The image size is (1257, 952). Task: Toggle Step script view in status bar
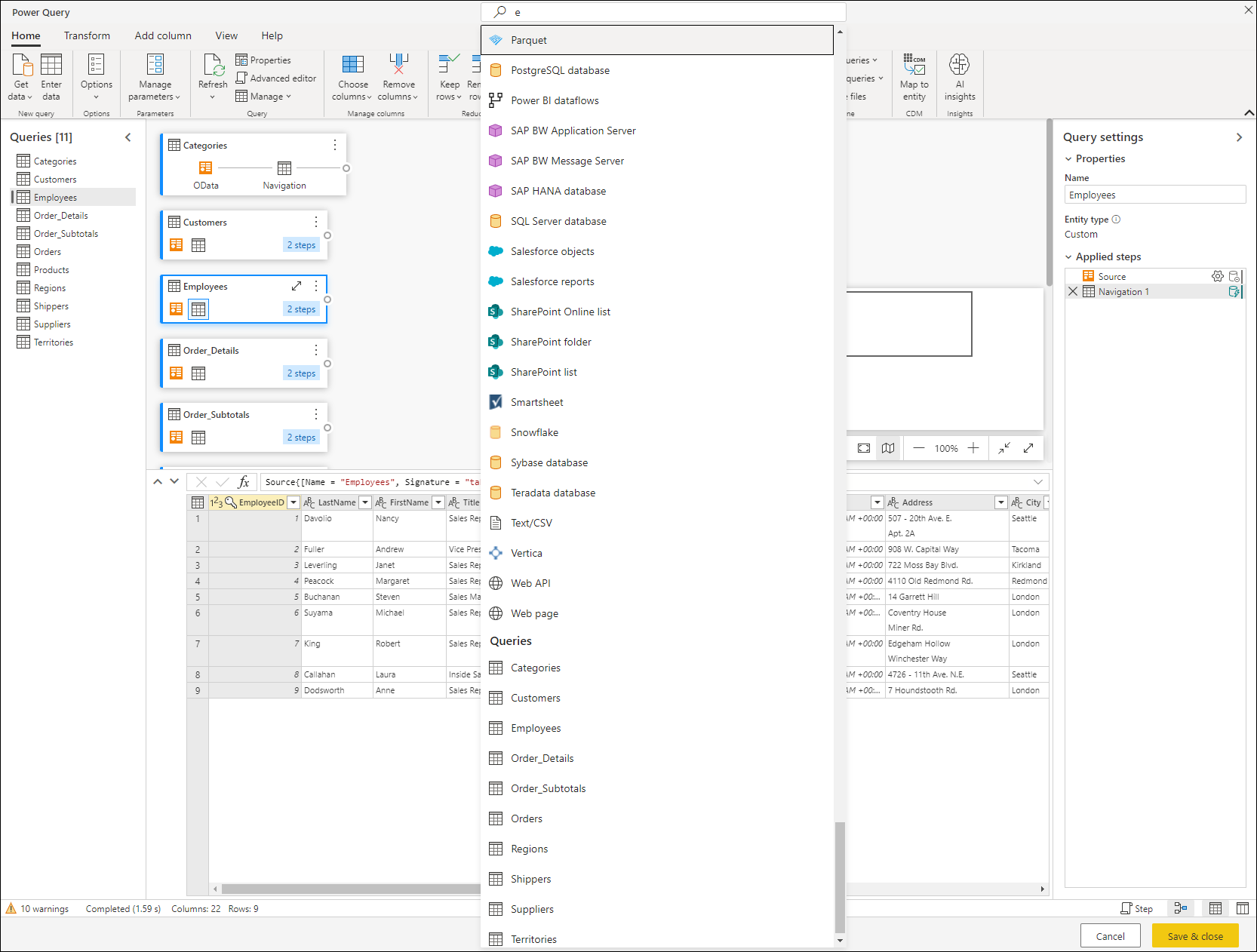(1137, 909)
